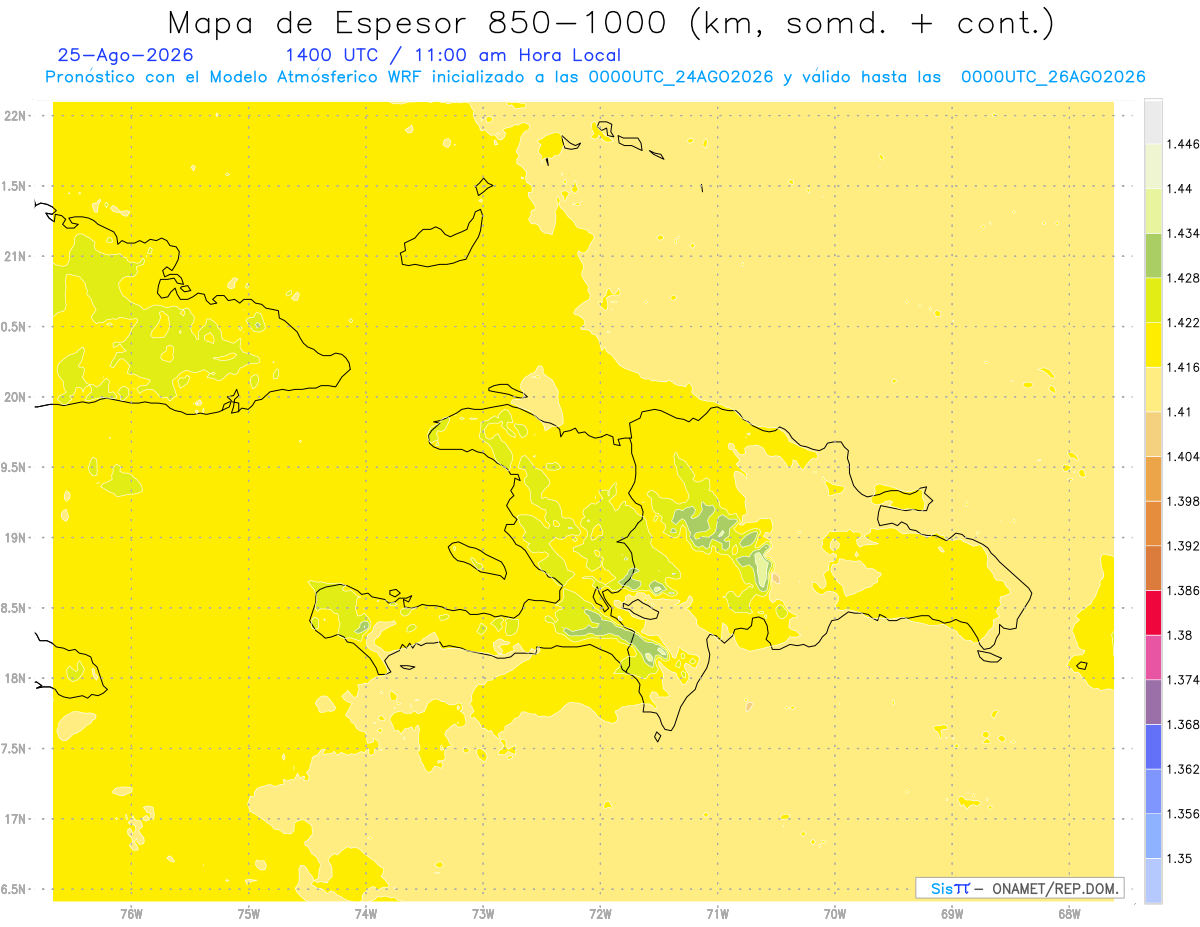The height and width of the screenshot is (927, 1200).
Task: Pick the pink swatch between 1.374 and 1.38
Action: (1153, 657)
